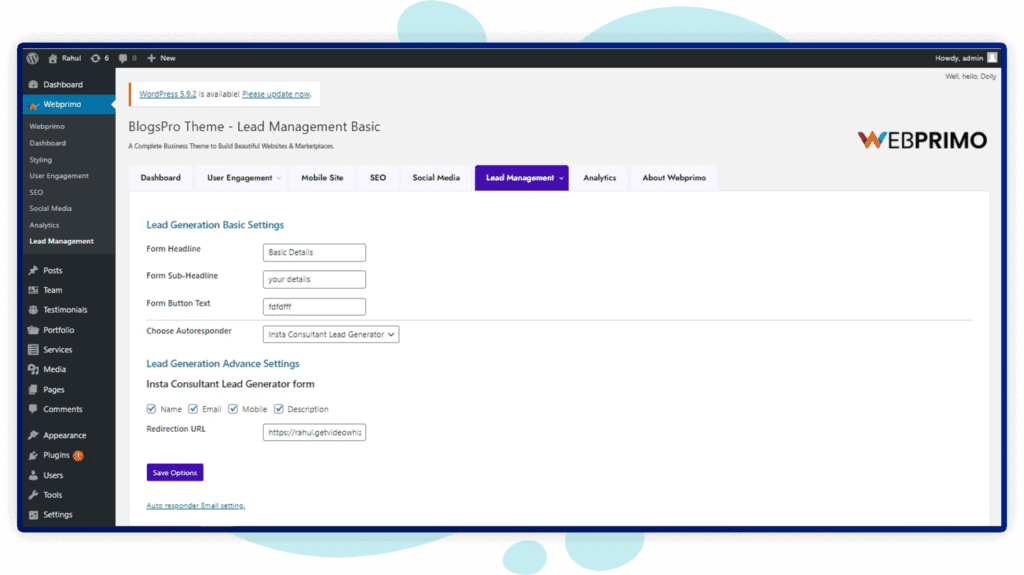Click the plus New content icon
Image resolution: width=1024 pixels, height=575 pixels.
[152, 58]
